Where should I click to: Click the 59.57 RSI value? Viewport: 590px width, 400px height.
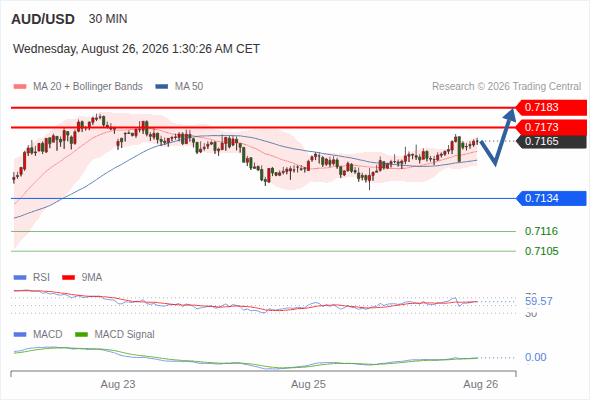click(x=539, y=301)
